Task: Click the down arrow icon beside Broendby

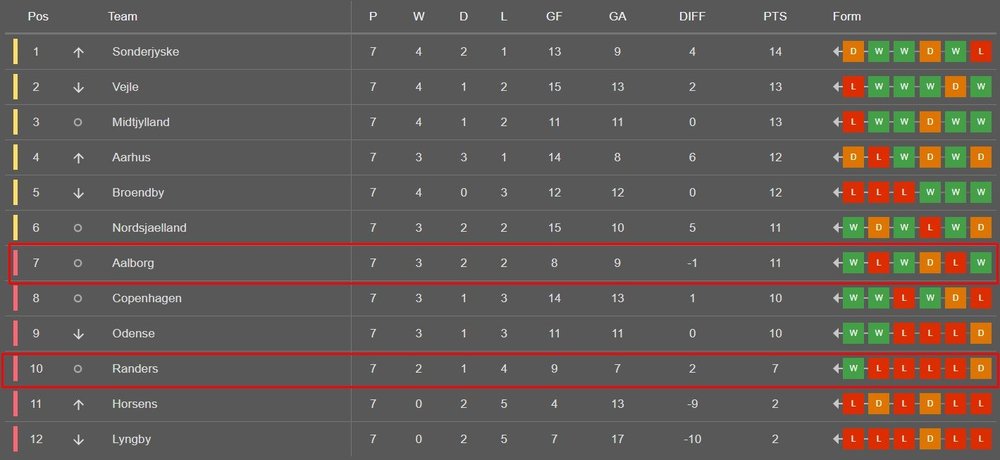Action: [78, 193]
